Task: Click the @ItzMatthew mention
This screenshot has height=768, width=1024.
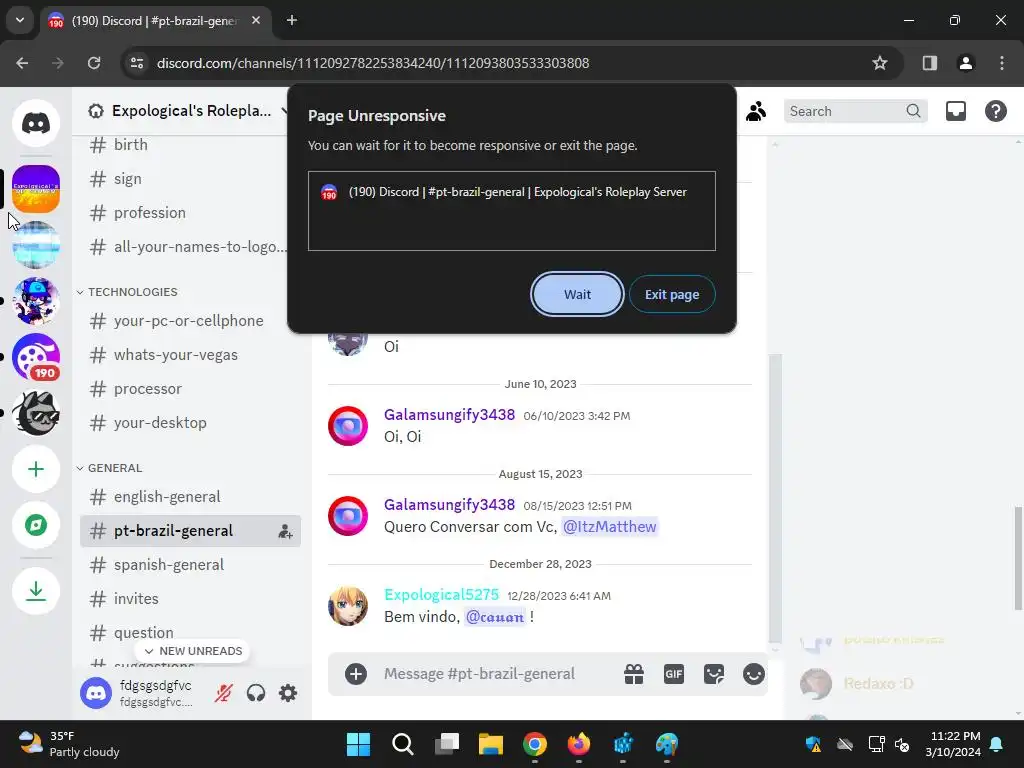Action: (609, 527)
